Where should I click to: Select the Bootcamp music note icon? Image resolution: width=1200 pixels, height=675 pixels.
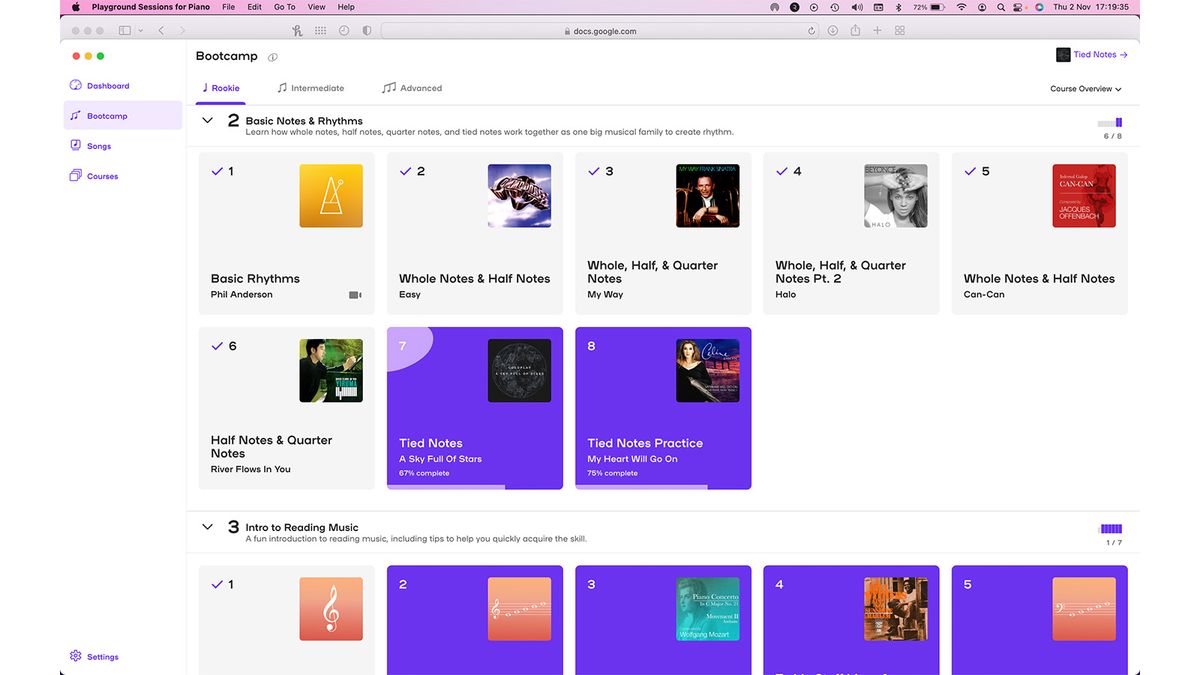point(75,116)
